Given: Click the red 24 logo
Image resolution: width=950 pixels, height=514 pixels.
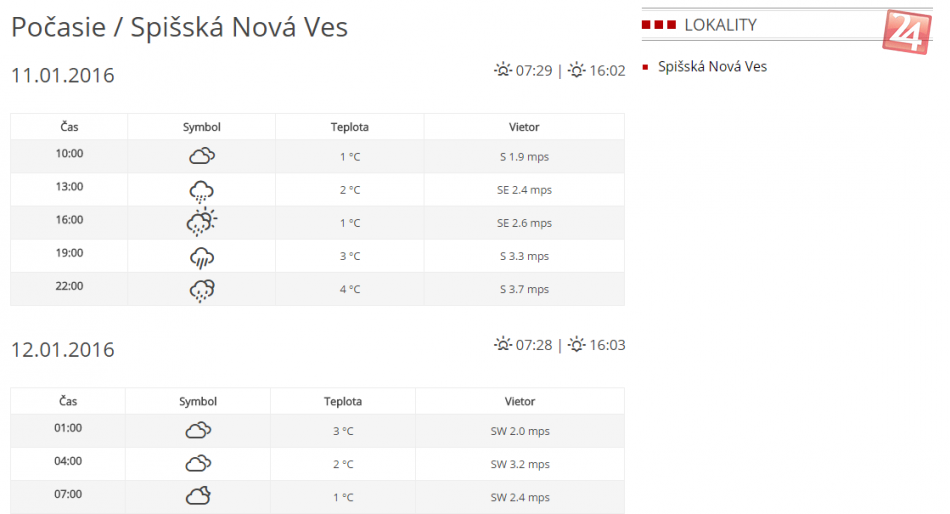Looking at the screenshot, I should point(906,31).
